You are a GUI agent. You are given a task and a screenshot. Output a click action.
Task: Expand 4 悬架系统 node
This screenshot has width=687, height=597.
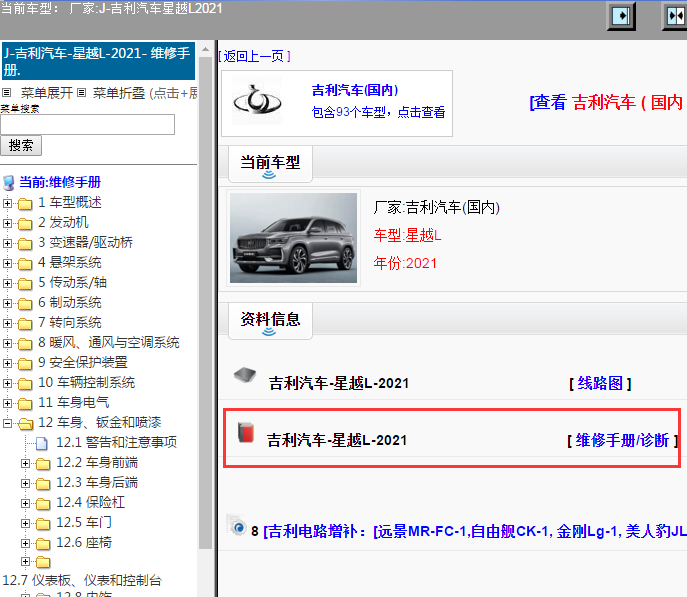(x=7, y=263)
